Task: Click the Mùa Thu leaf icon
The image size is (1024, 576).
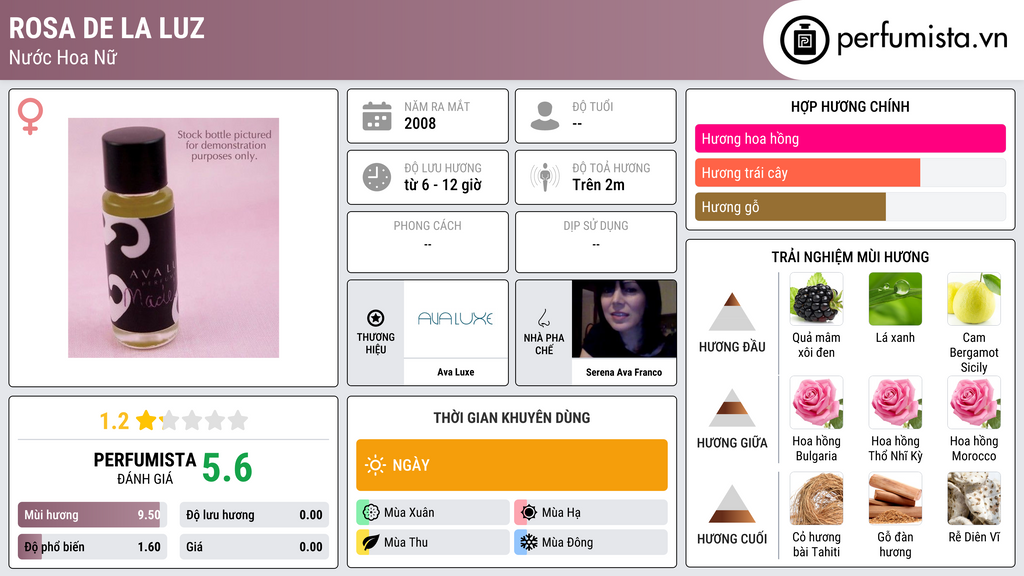Action: tap(371, 542)
